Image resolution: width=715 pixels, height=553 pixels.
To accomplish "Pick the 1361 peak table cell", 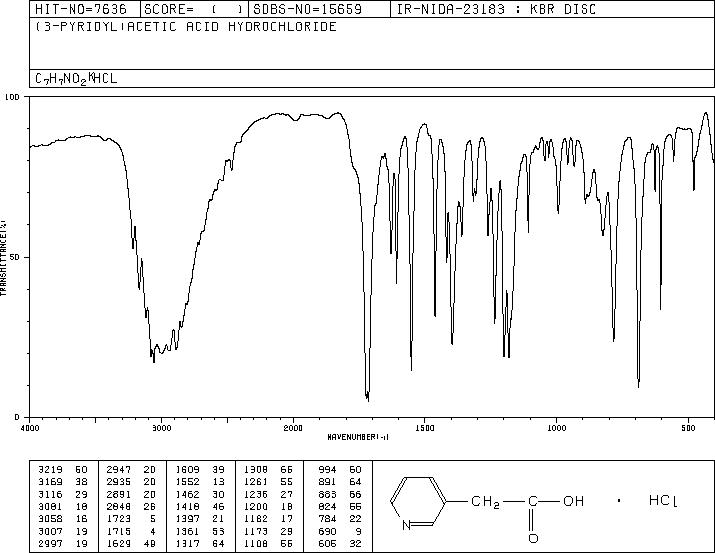I will pyautogui.click(x=200, y=531).
